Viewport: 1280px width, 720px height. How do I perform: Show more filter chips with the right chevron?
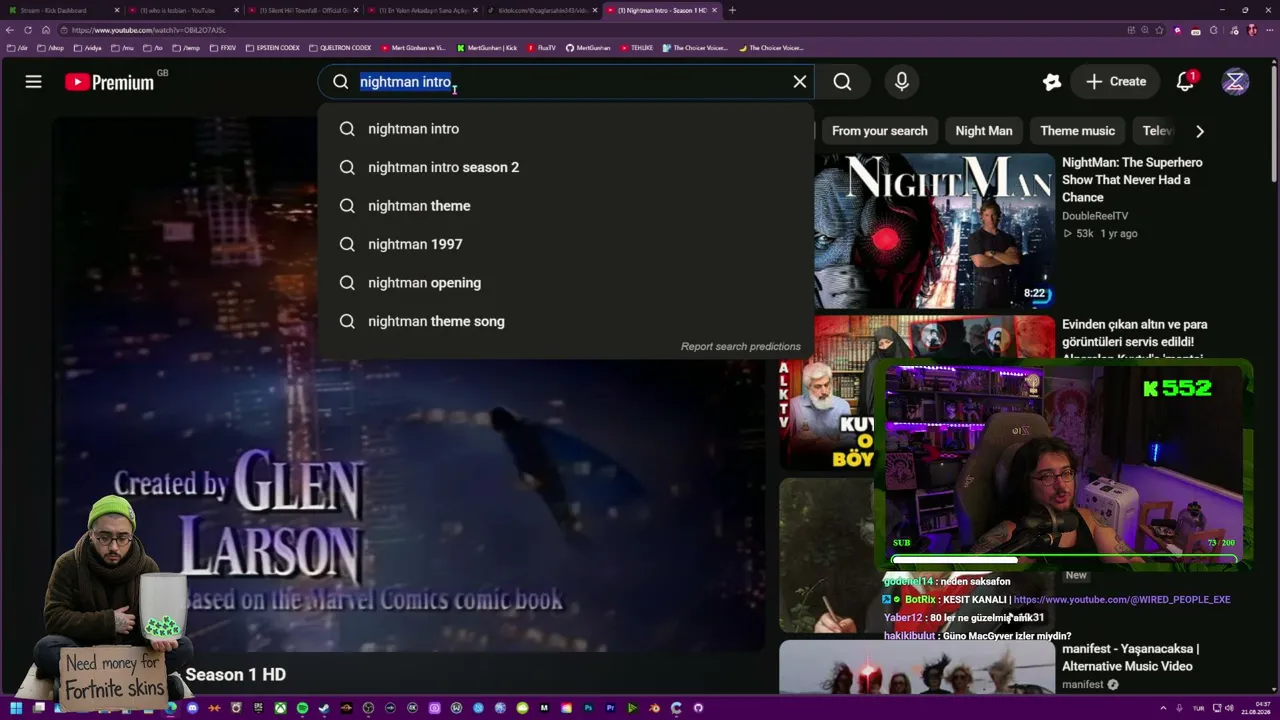[x=1200, y=131]
